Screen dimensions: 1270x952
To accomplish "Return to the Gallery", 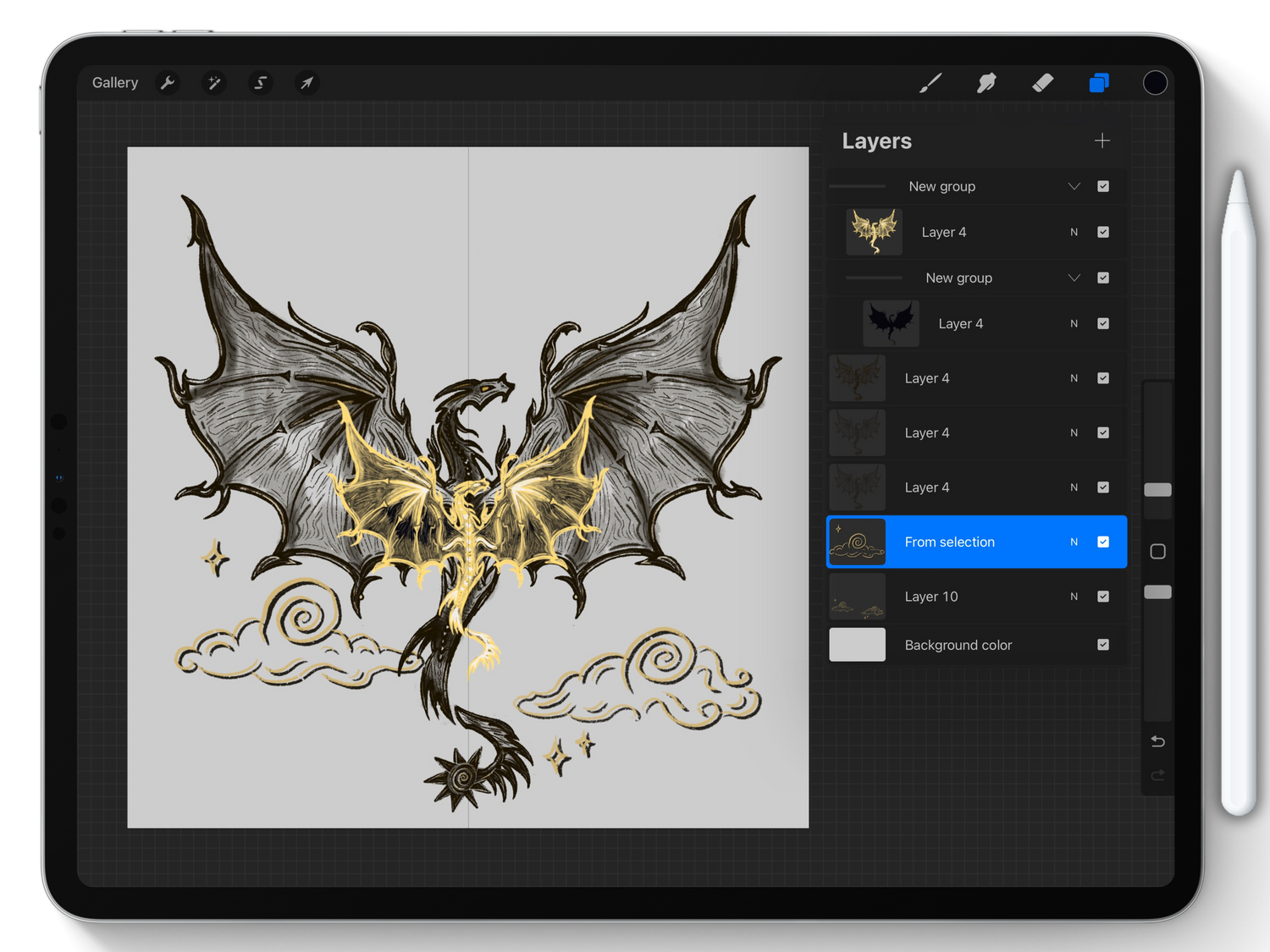I will [x=115, y=83].
